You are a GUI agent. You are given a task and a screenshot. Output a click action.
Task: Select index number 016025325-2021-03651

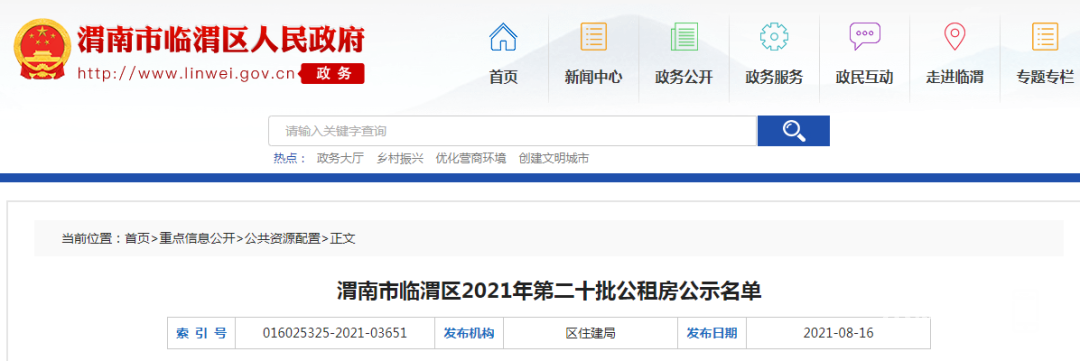point(335,333)
